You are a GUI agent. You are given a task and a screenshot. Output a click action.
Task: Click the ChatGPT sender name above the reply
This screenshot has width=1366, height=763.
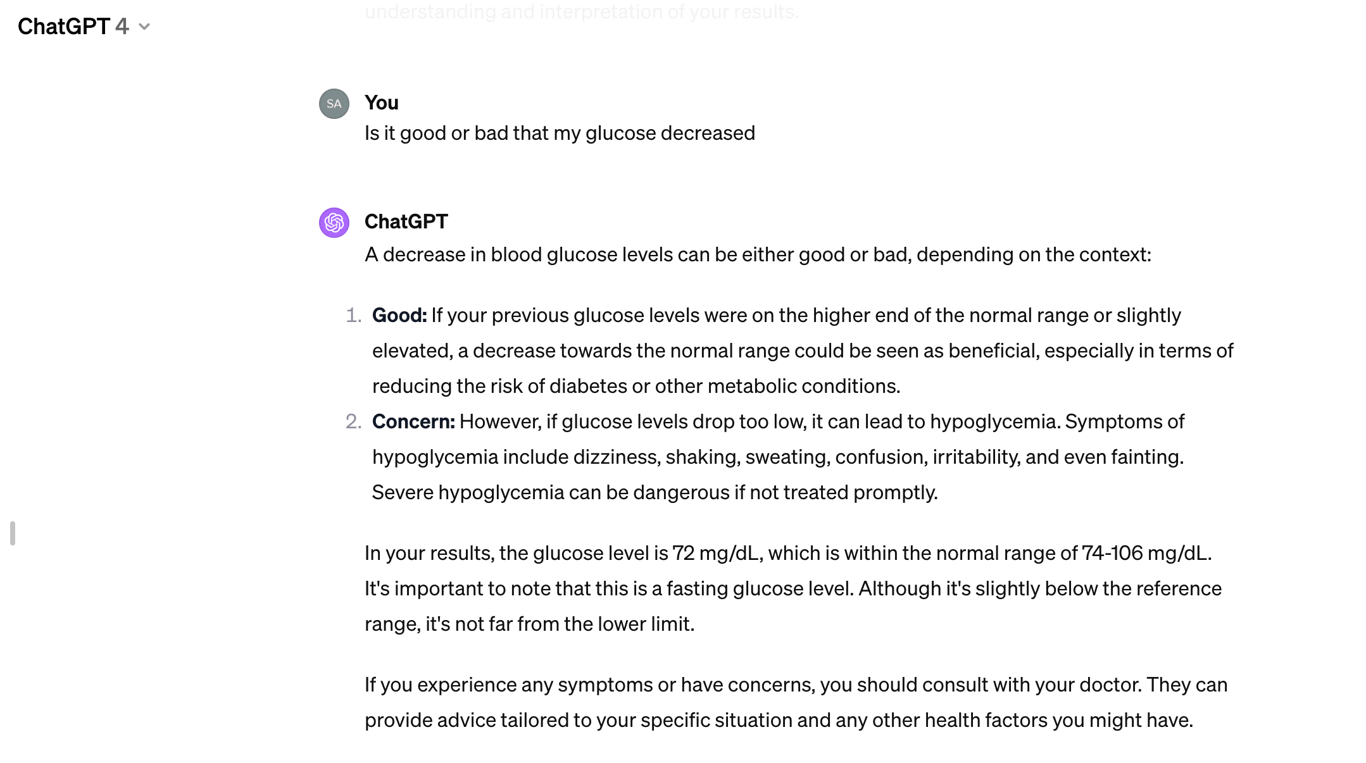pyautogui.click(x=406, y=221)
